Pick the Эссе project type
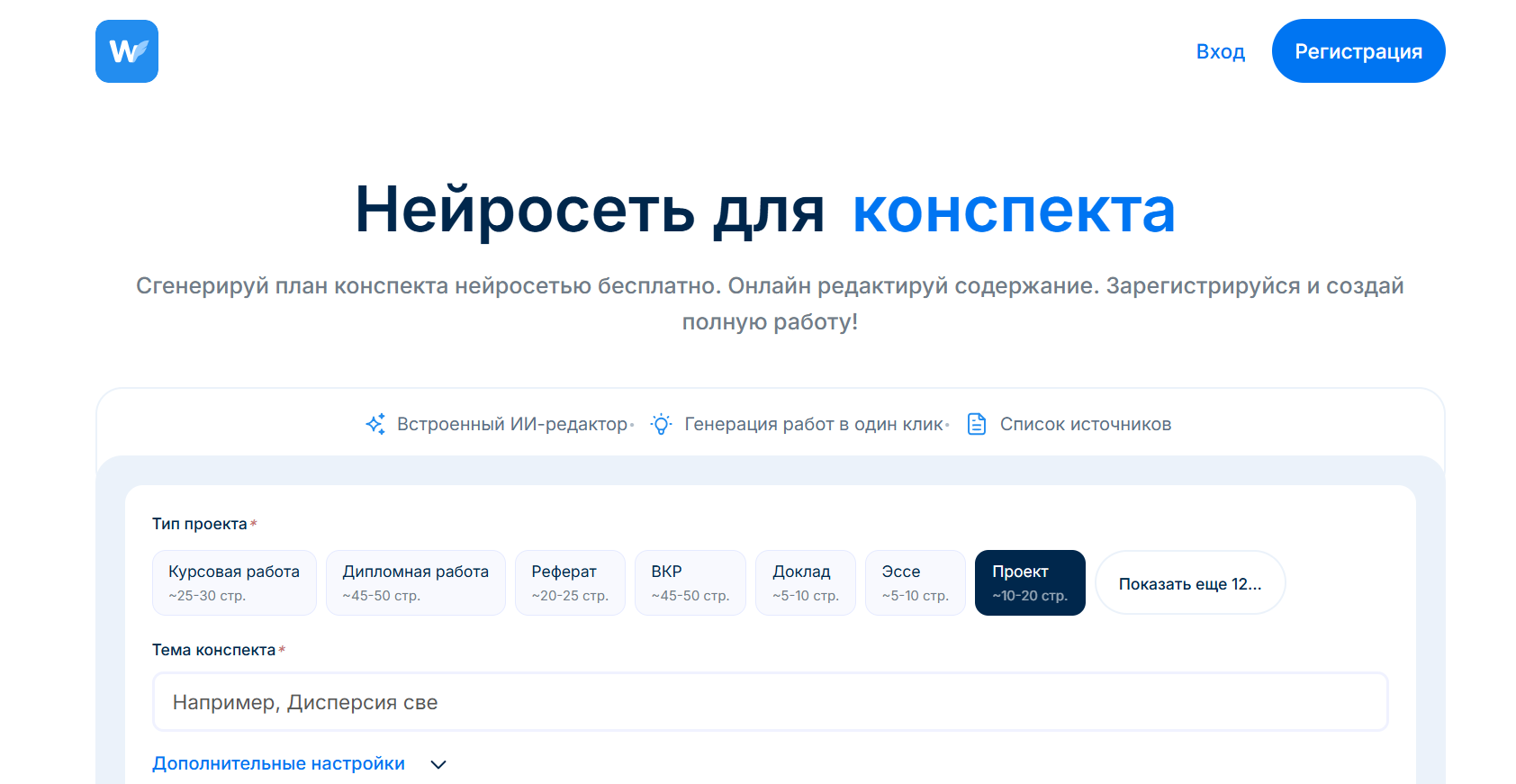 [x=915, y=582]
